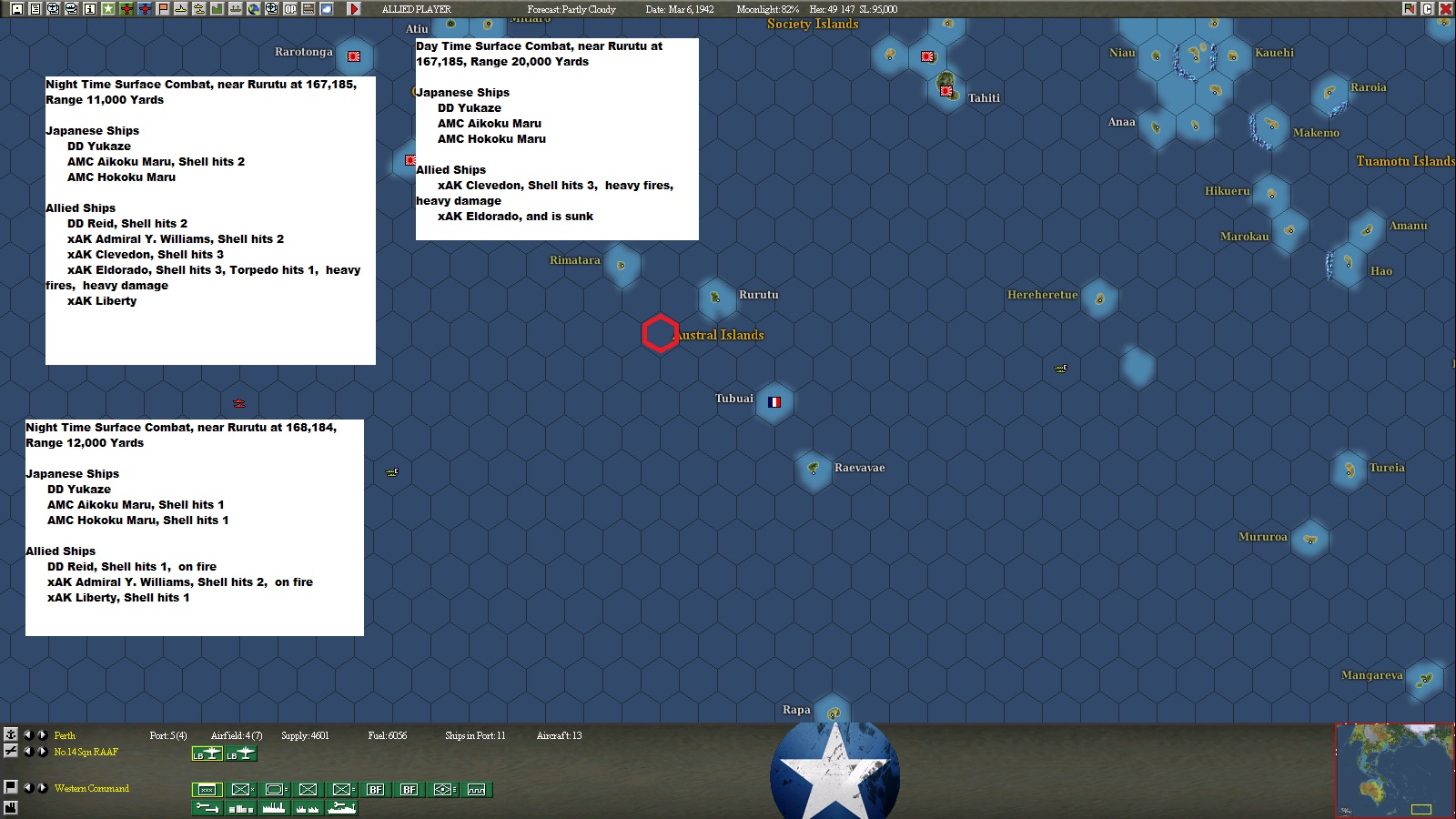This screenshot has width=1456, height=819.
Task: Show next air unit after No.14 Sqn RAAF
Action: coord(42,751)
